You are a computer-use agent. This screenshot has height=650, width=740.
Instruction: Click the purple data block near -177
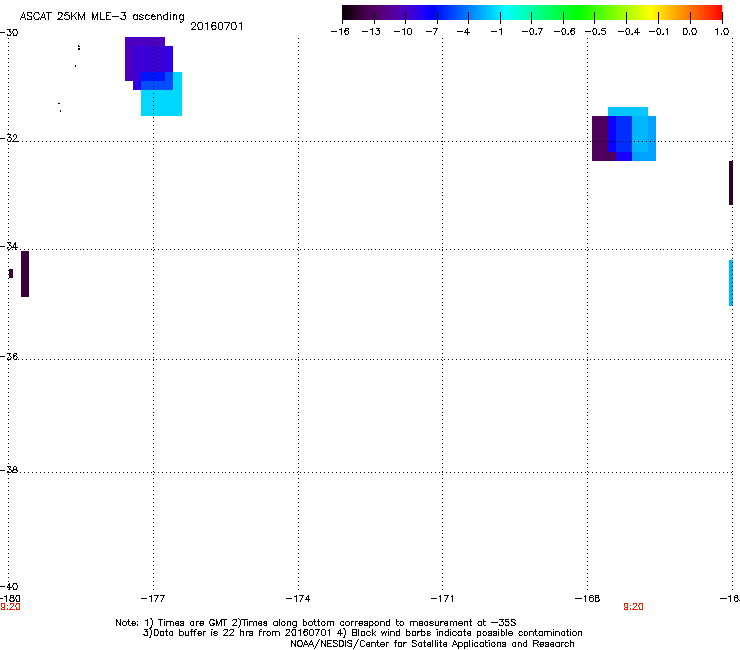tap(144, 57)
